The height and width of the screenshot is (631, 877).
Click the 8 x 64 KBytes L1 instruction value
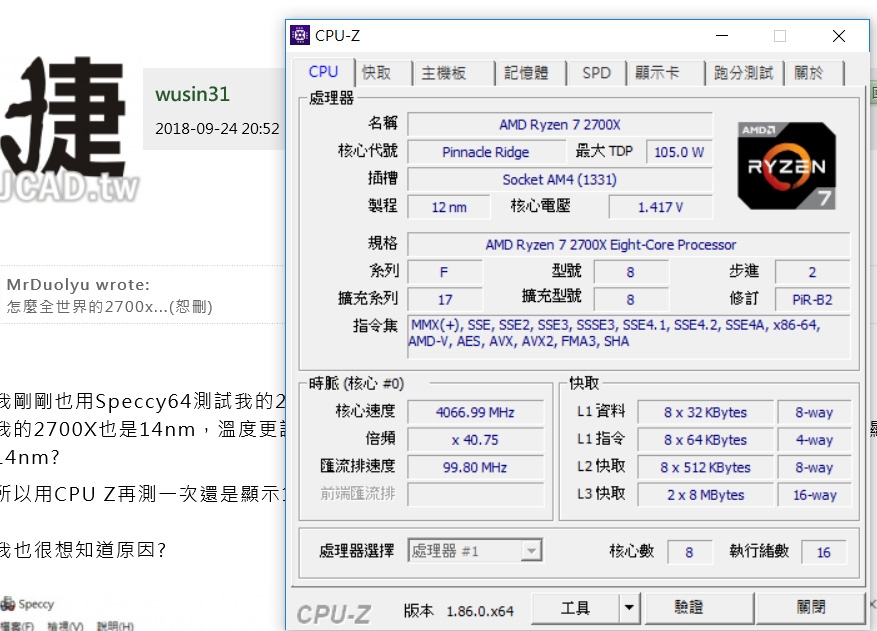[705, 440]
